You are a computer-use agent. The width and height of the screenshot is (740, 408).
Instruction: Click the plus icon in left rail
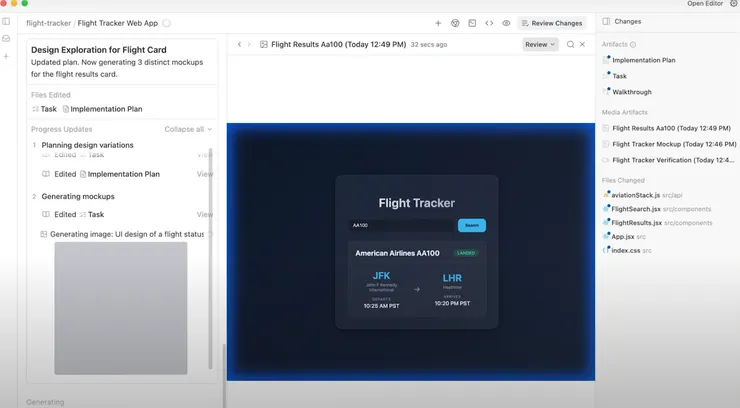6,56
